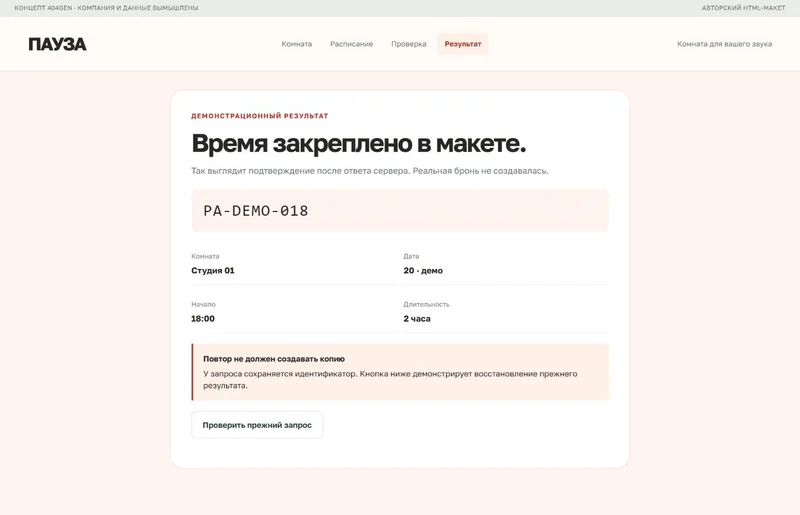Click the heading Время закреплено в макете.

pyautogui.click(x=359, y=143)
